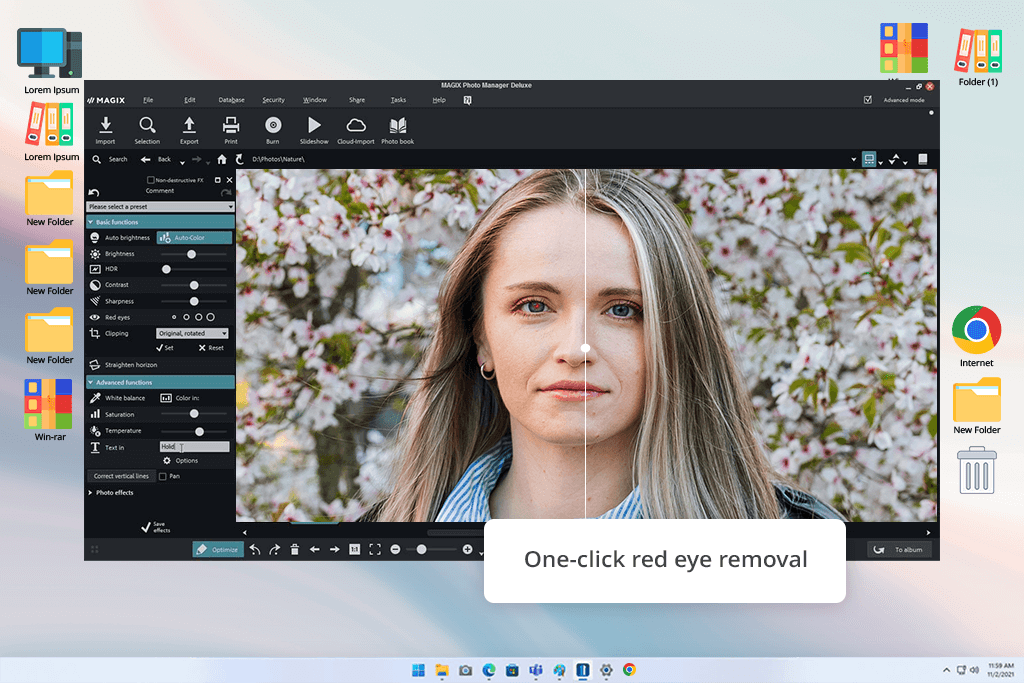Open the Database menu
The height and width of the screenshot is (683, 1024).
[x=231, y=100]
